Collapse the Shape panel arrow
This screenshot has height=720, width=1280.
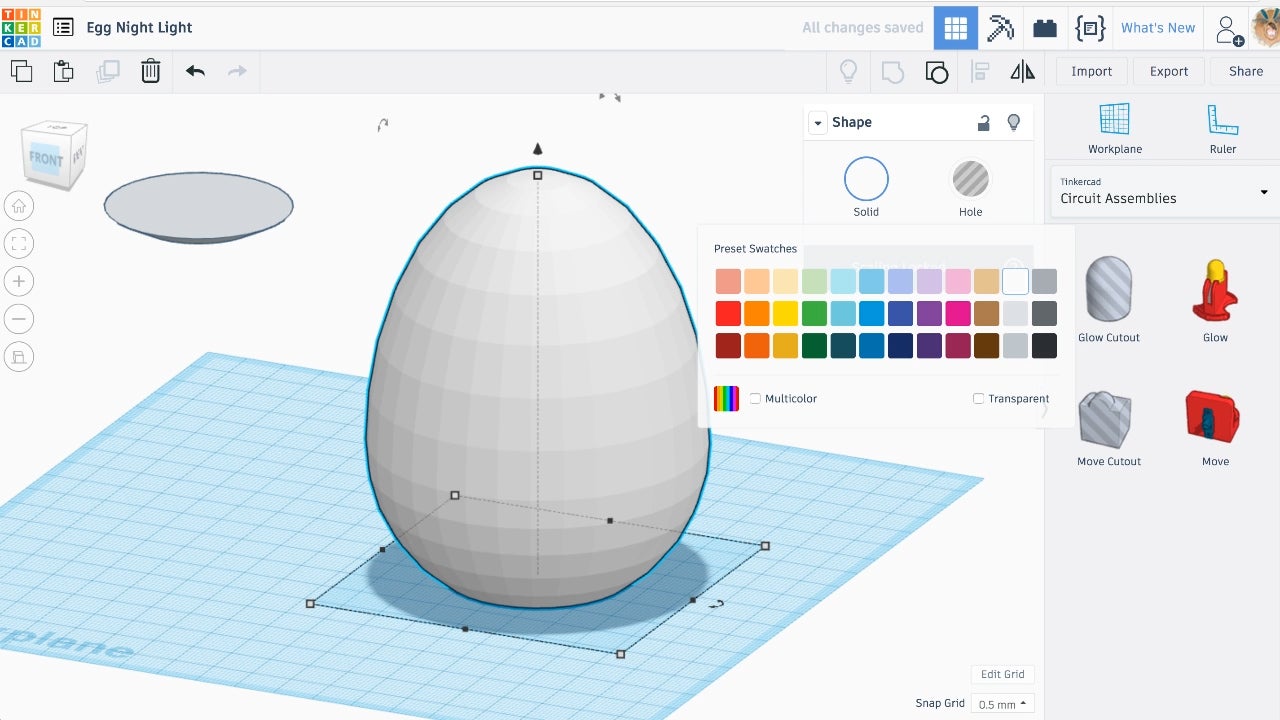point(818,123)
